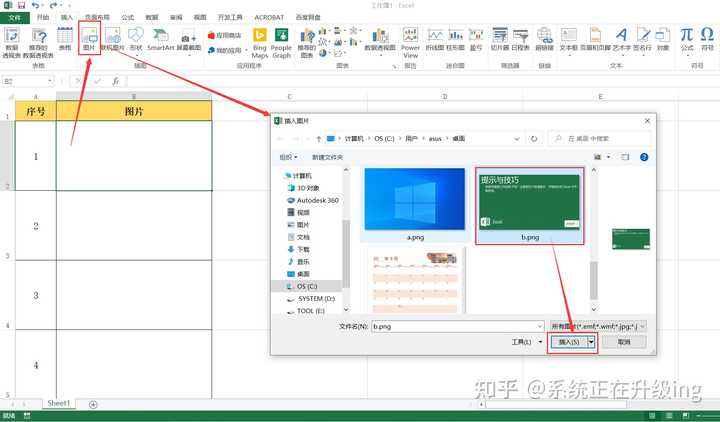The image size is (720, 422).
Task: Open the Office app store button
Action: point(225,35)
